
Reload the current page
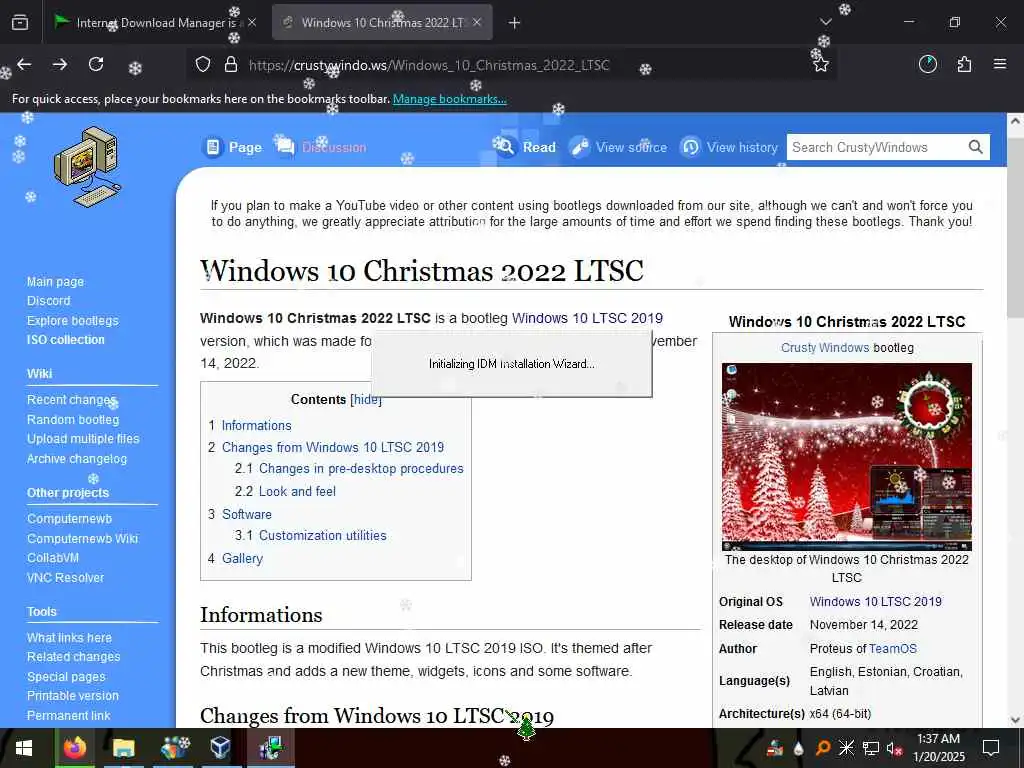click(96, 64)
